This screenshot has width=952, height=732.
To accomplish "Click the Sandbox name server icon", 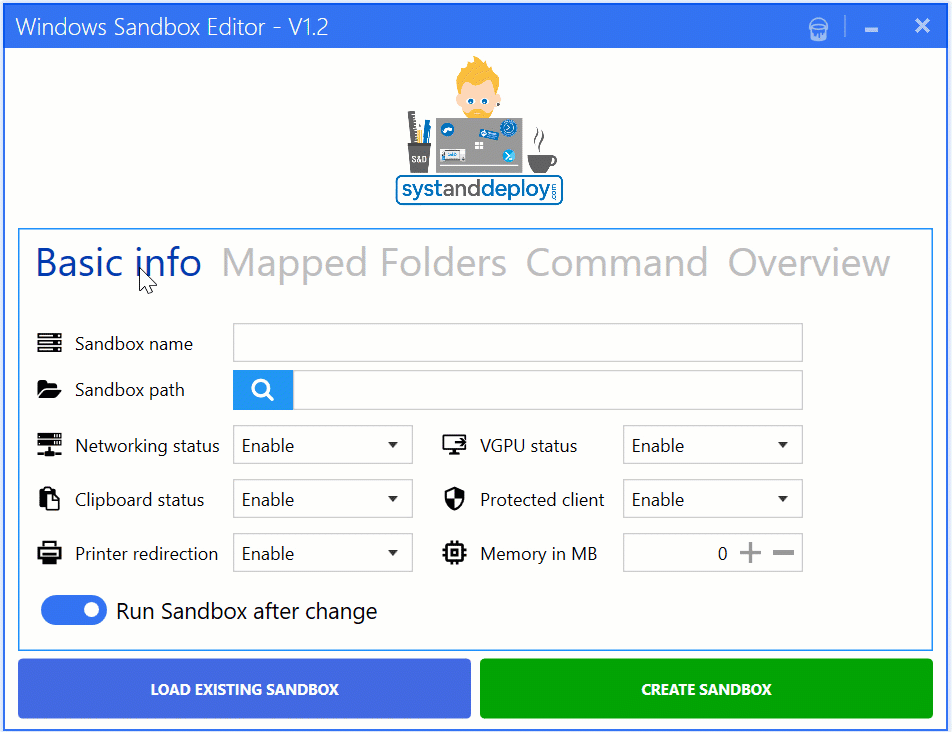I will tap(50, 342).
